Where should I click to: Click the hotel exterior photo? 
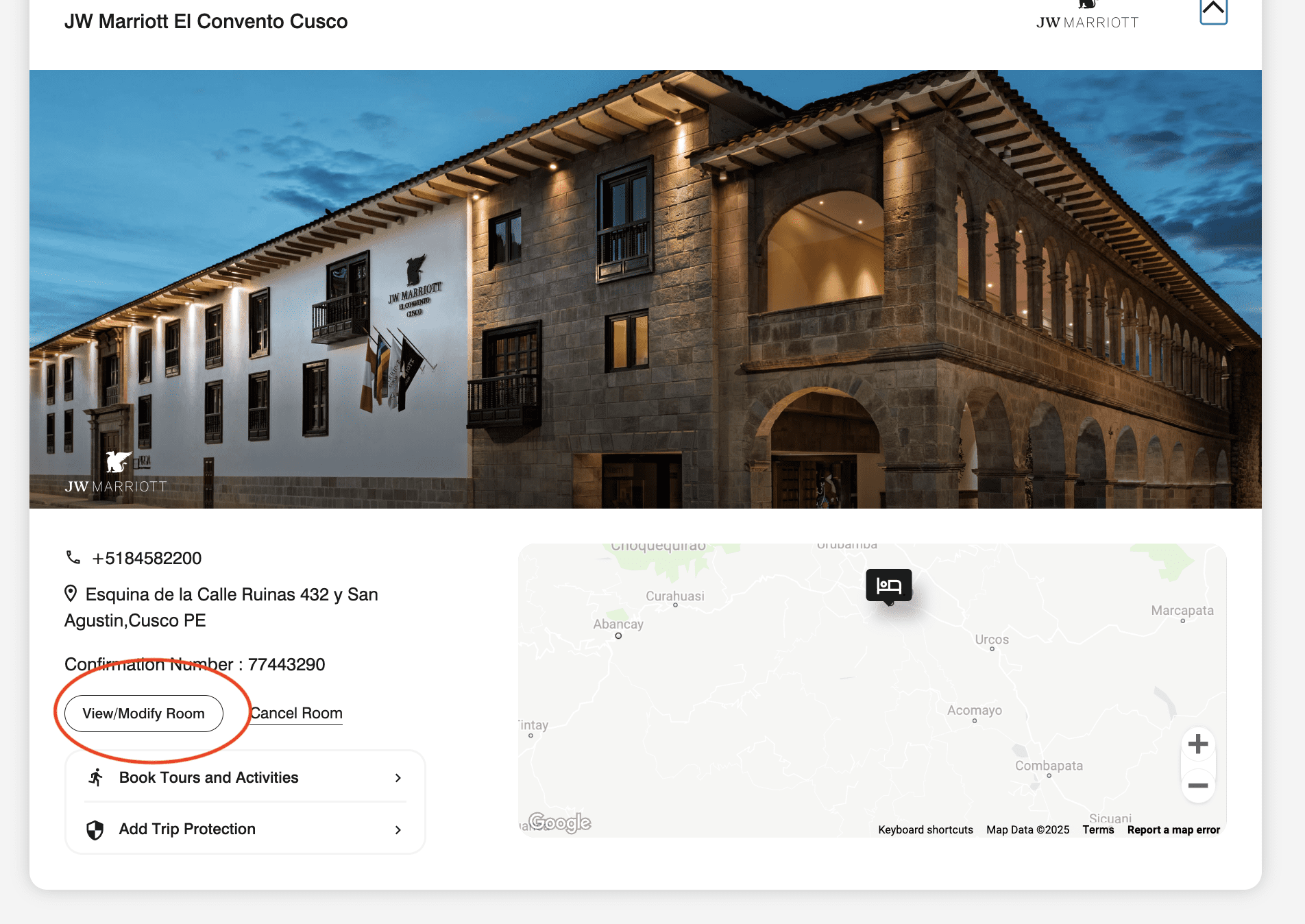[646, 289]
